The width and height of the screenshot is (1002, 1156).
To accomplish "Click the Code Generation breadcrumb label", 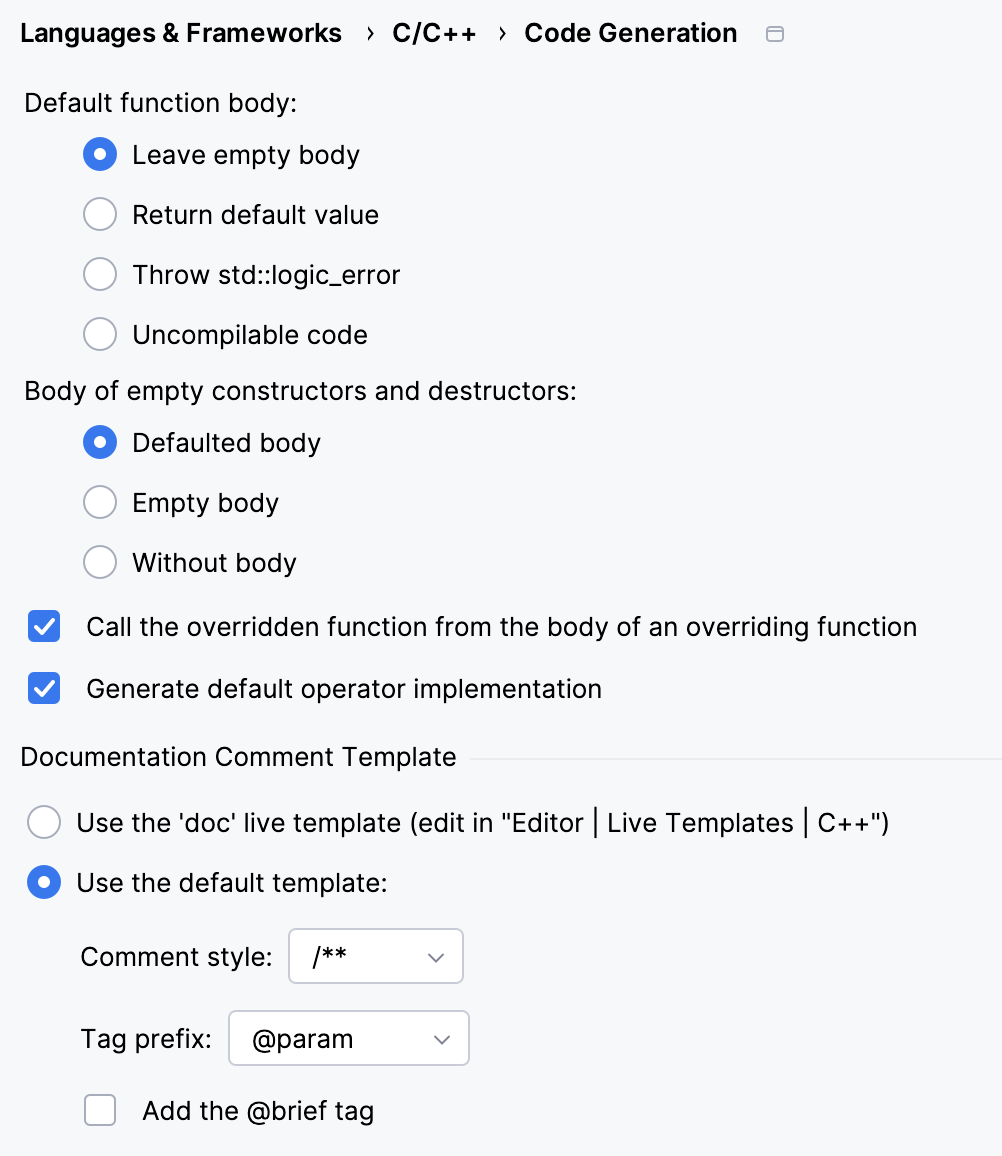I will pyautogui.click(x=630, y=33).
